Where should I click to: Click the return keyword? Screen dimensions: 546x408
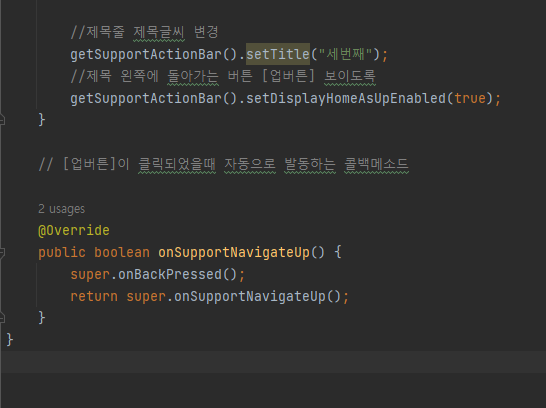[x=94, y=297]
